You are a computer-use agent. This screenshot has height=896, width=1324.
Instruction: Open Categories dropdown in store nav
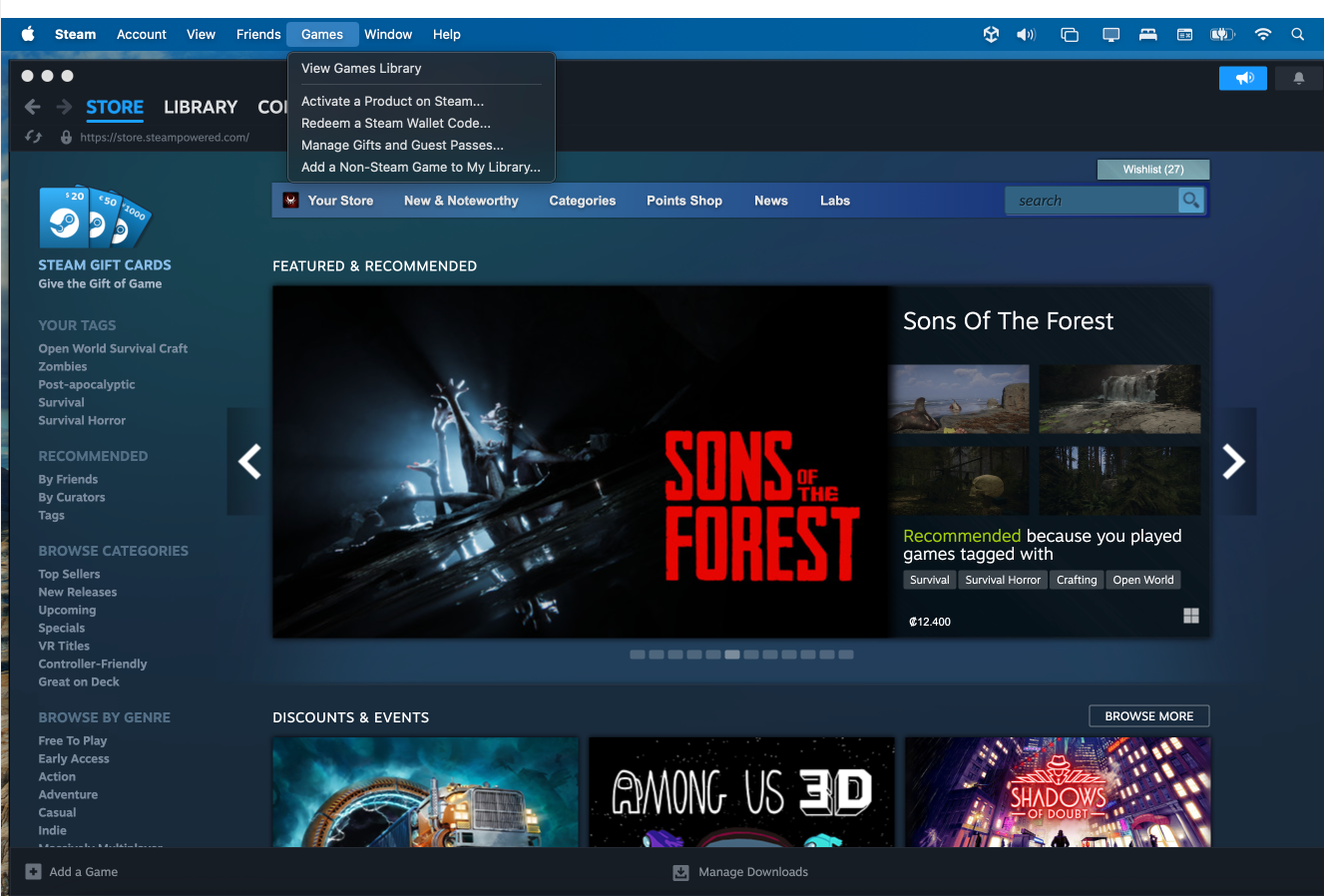click(x=583, y=201)
